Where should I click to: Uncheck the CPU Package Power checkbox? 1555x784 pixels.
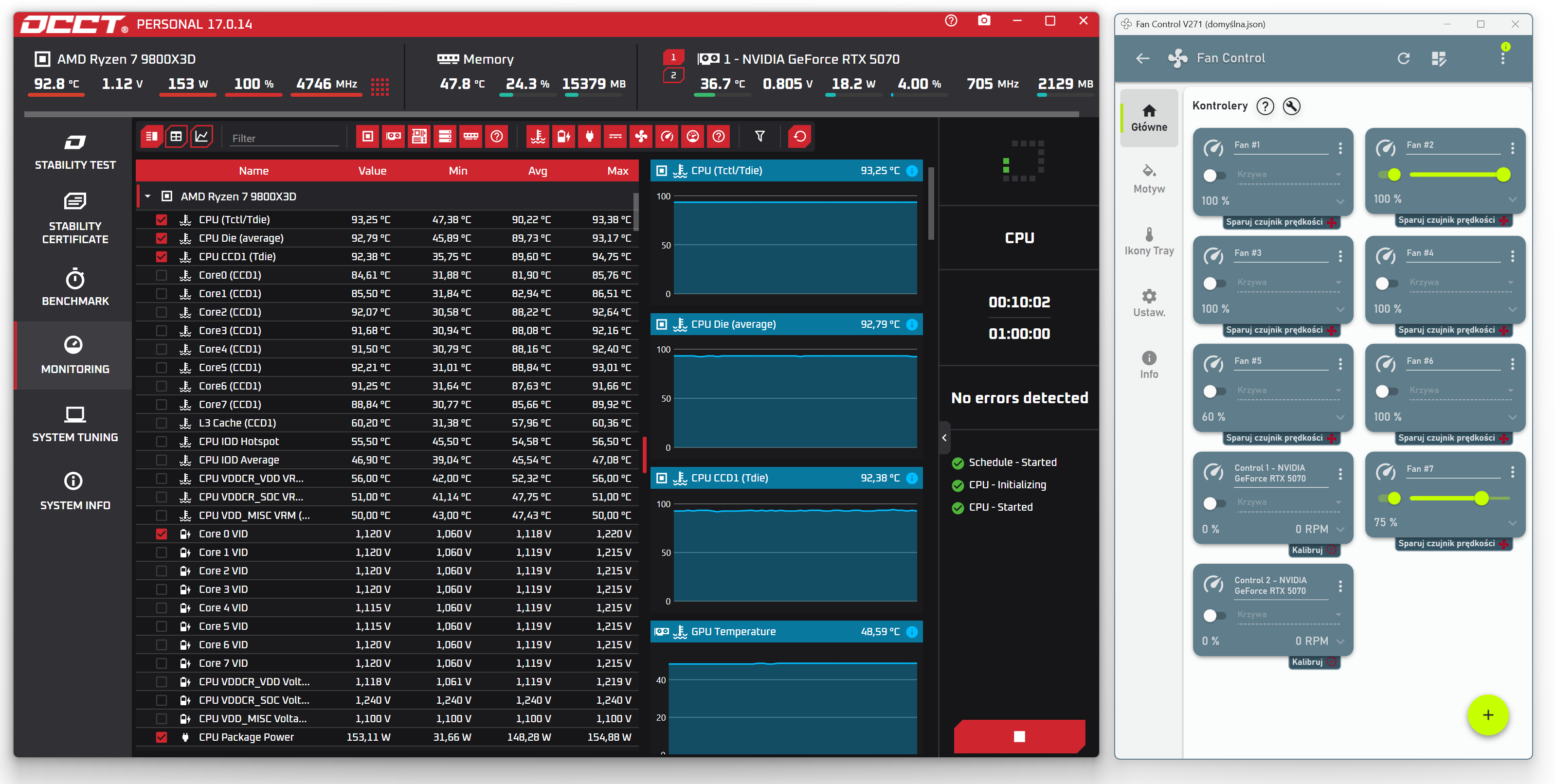[x=161, y=737]
